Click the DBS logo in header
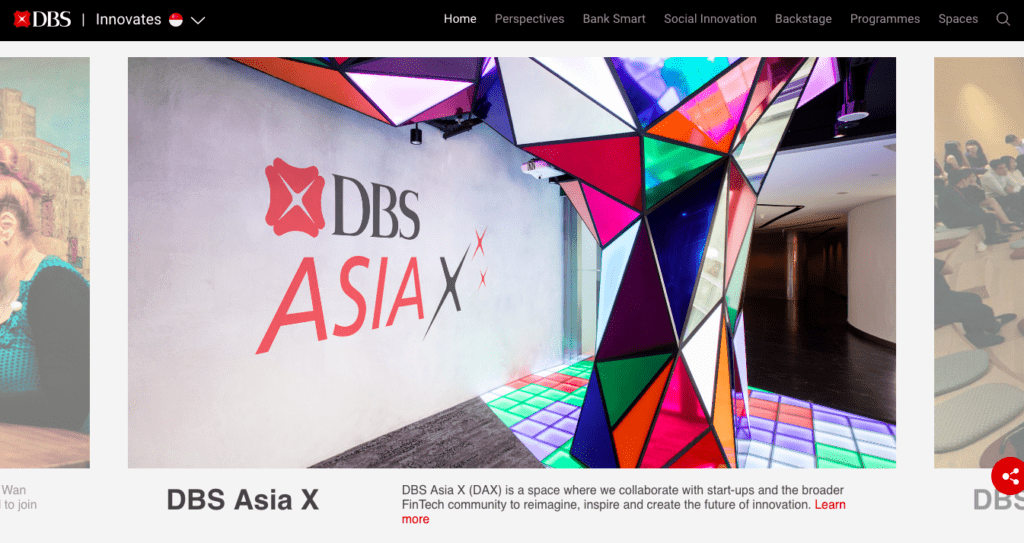The height and width of the screenshot is (543, 1024). pos(42,20)
